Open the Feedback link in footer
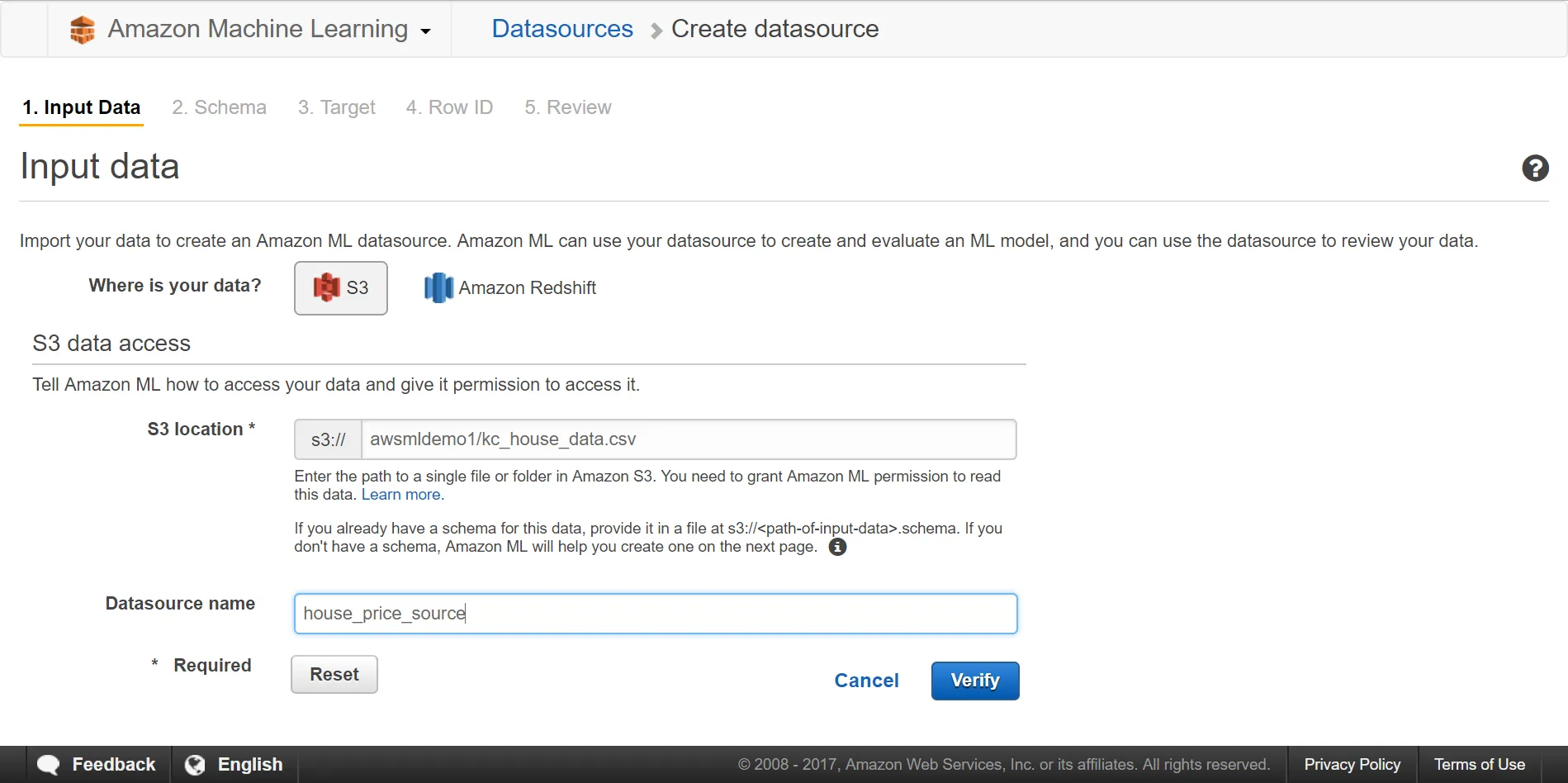Viewport: 1568px width, 783px height. (x=114, y=765)
